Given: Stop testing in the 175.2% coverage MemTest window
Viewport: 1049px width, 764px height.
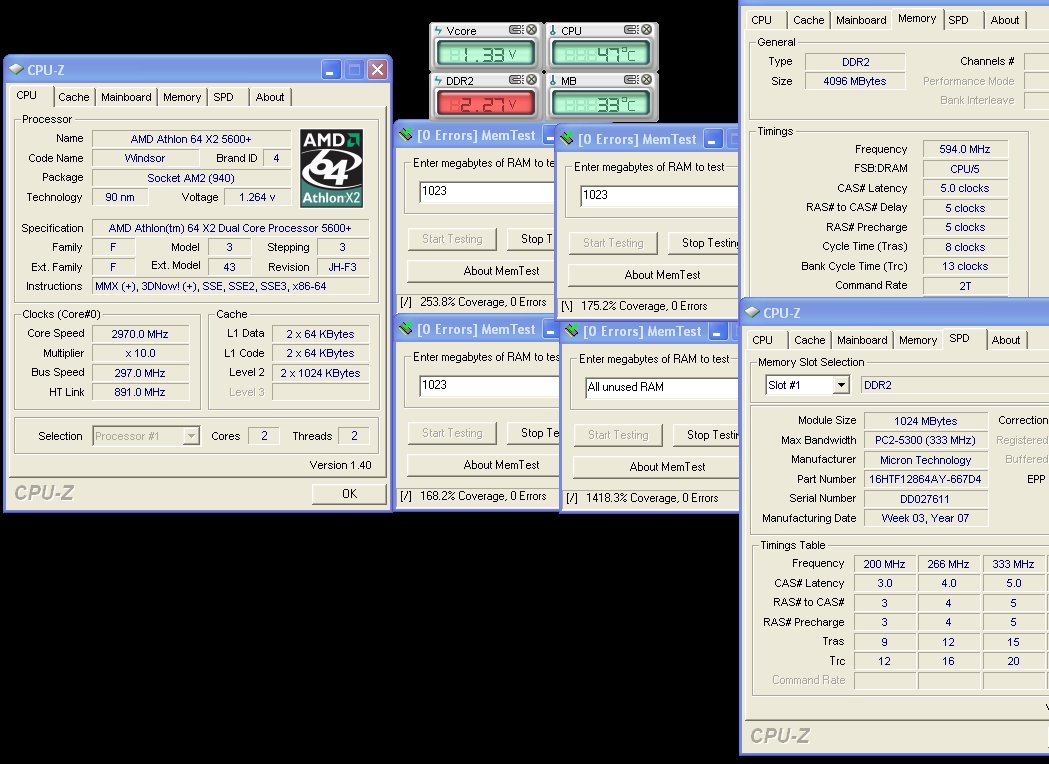Looking at the screenshot, I should (702, 243).
